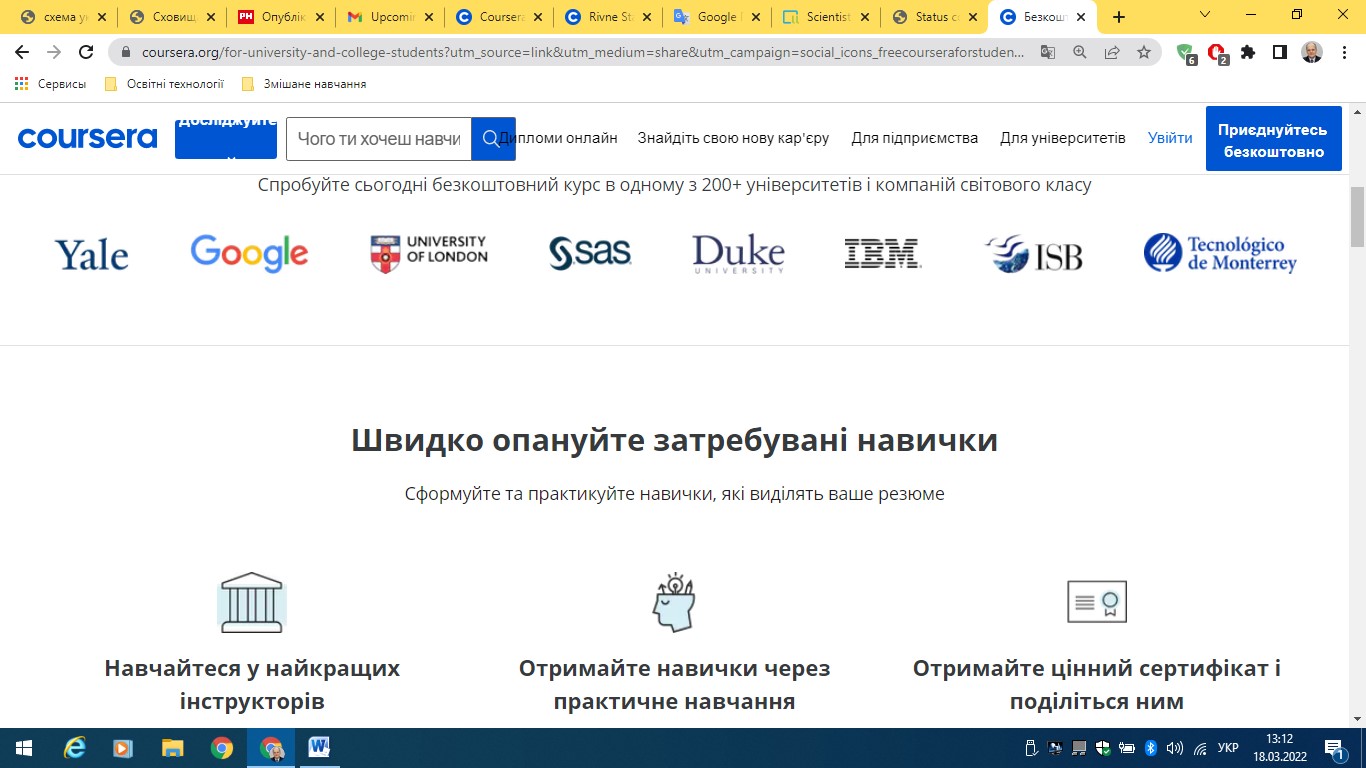
Task: Open Word from the taskbar
Action: point(320,747)
